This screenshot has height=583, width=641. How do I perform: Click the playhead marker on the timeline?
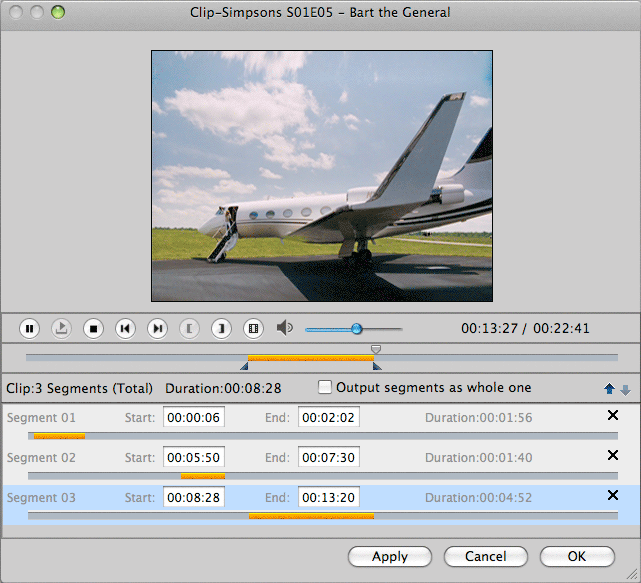coord(376,349)
